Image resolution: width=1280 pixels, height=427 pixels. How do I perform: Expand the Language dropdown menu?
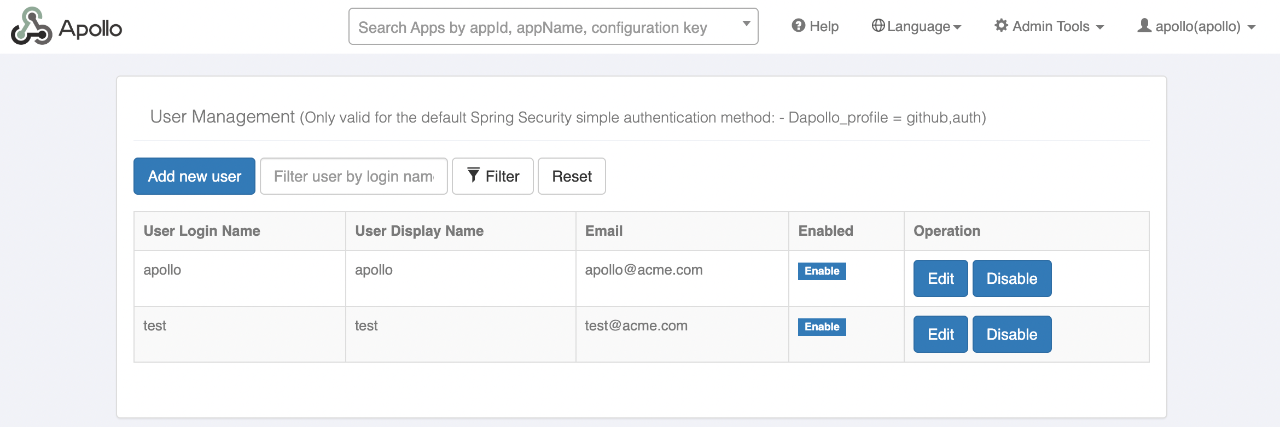click(916, 27)
